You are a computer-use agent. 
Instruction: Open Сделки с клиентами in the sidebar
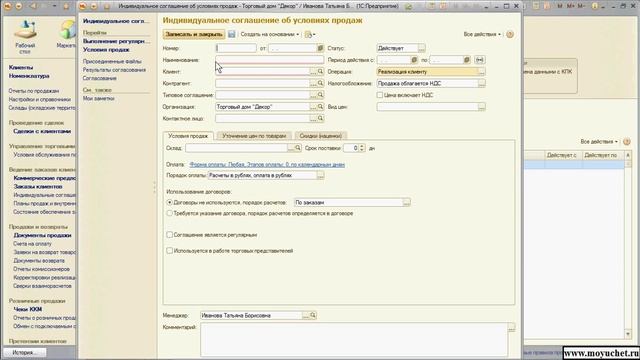[x=42, y=131]
